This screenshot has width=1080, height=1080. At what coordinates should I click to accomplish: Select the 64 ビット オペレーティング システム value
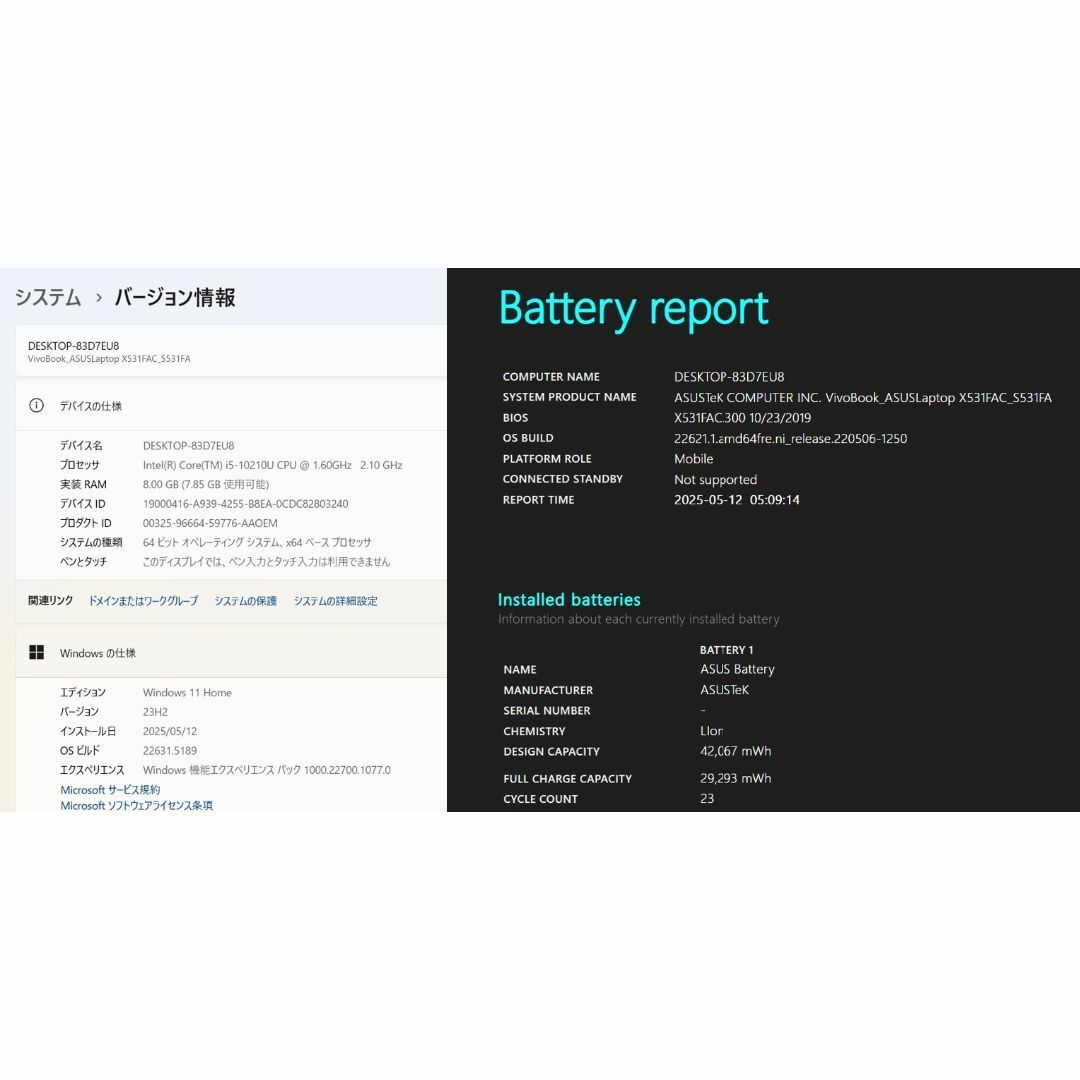click(257, 542)
